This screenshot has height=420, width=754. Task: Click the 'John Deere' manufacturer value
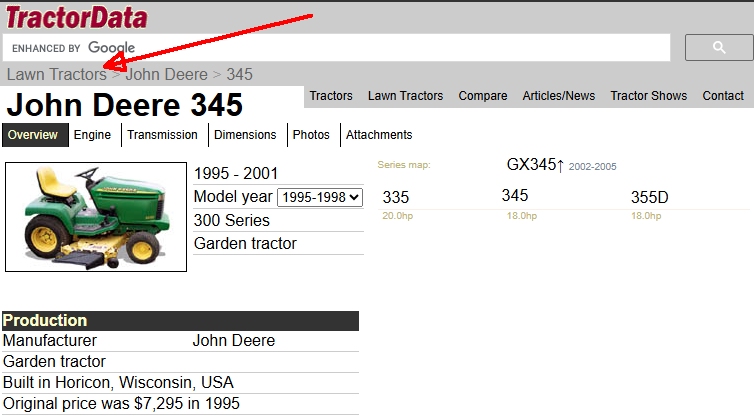click(234, 341)
